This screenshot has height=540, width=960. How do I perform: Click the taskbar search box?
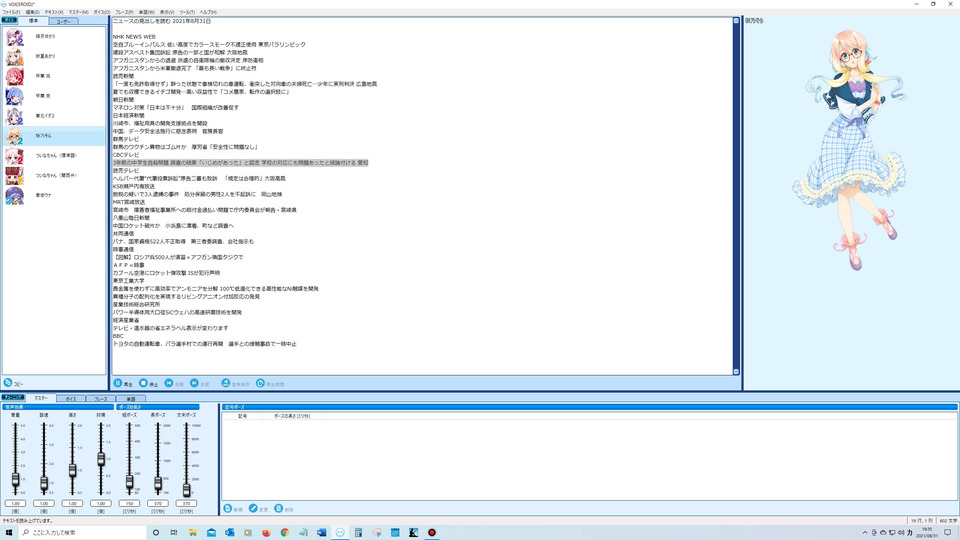coord(82,533)
